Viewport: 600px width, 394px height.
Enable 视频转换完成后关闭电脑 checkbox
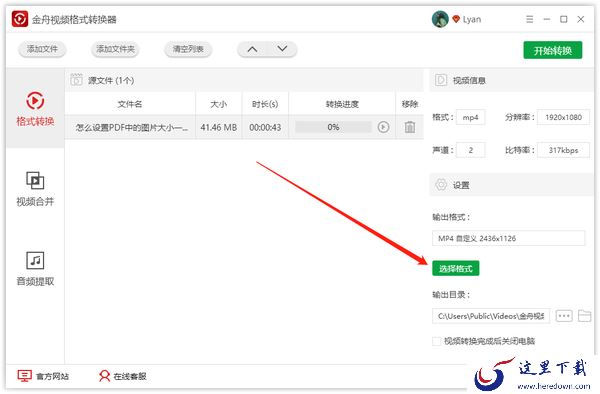[x=436, y=341]
